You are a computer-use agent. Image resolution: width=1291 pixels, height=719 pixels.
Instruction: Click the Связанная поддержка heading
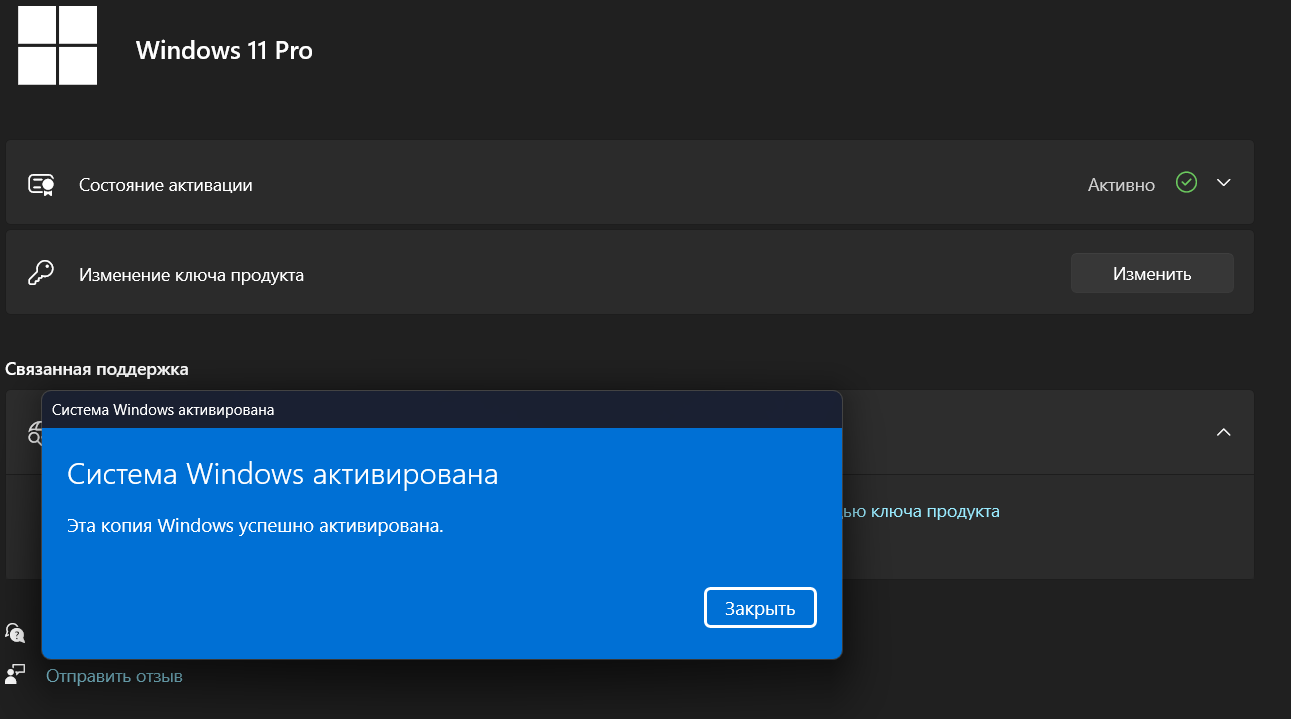pyautogui.click(x=97, y=369)
